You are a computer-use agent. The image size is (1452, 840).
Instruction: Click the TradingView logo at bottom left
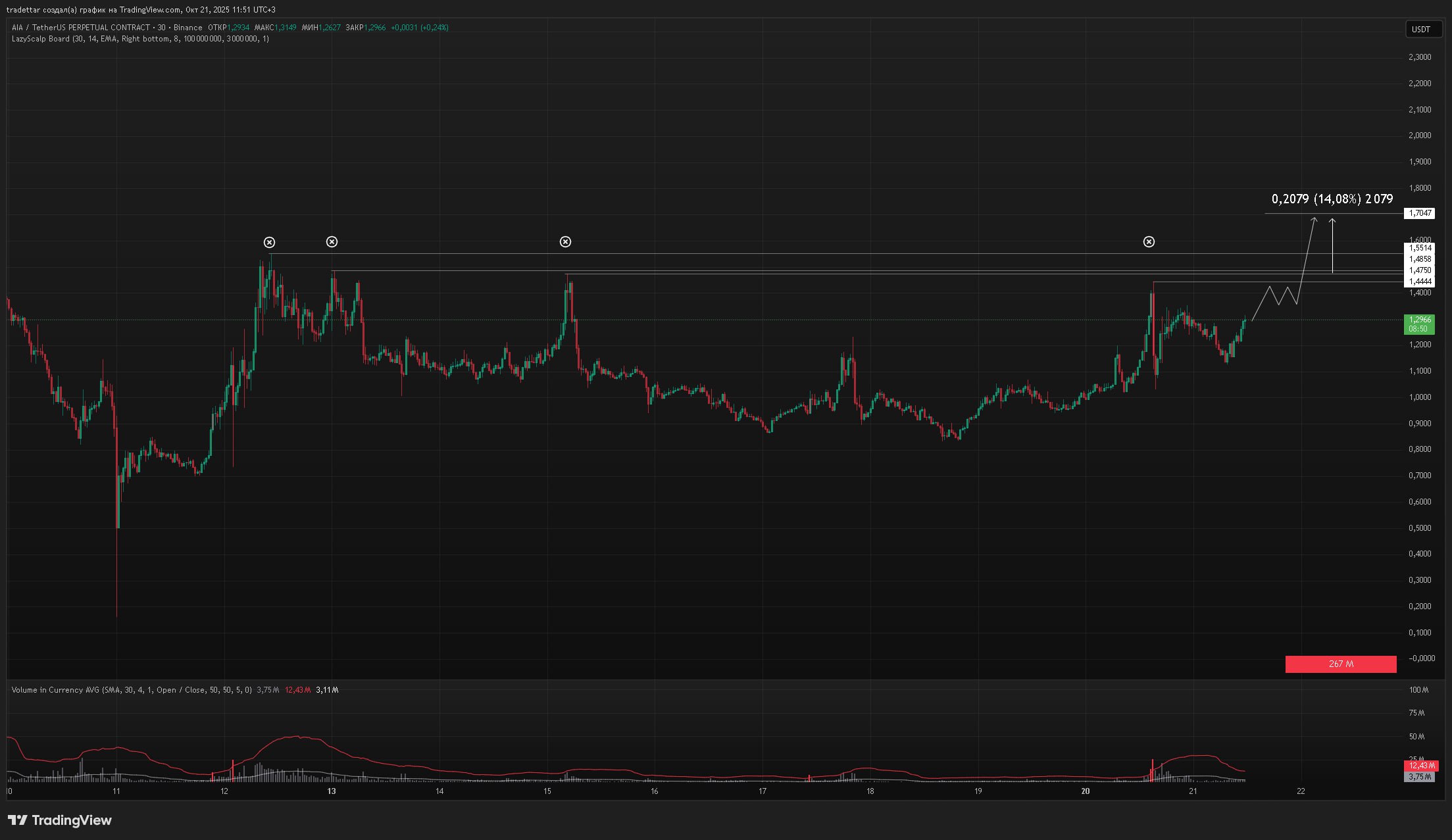click(x=60, y=820)
